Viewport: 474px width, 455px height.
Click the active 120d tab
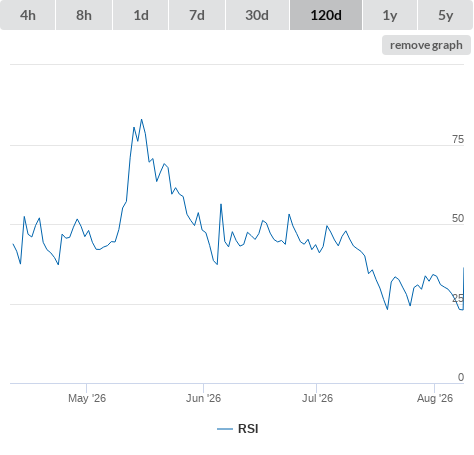click(326, 15)
